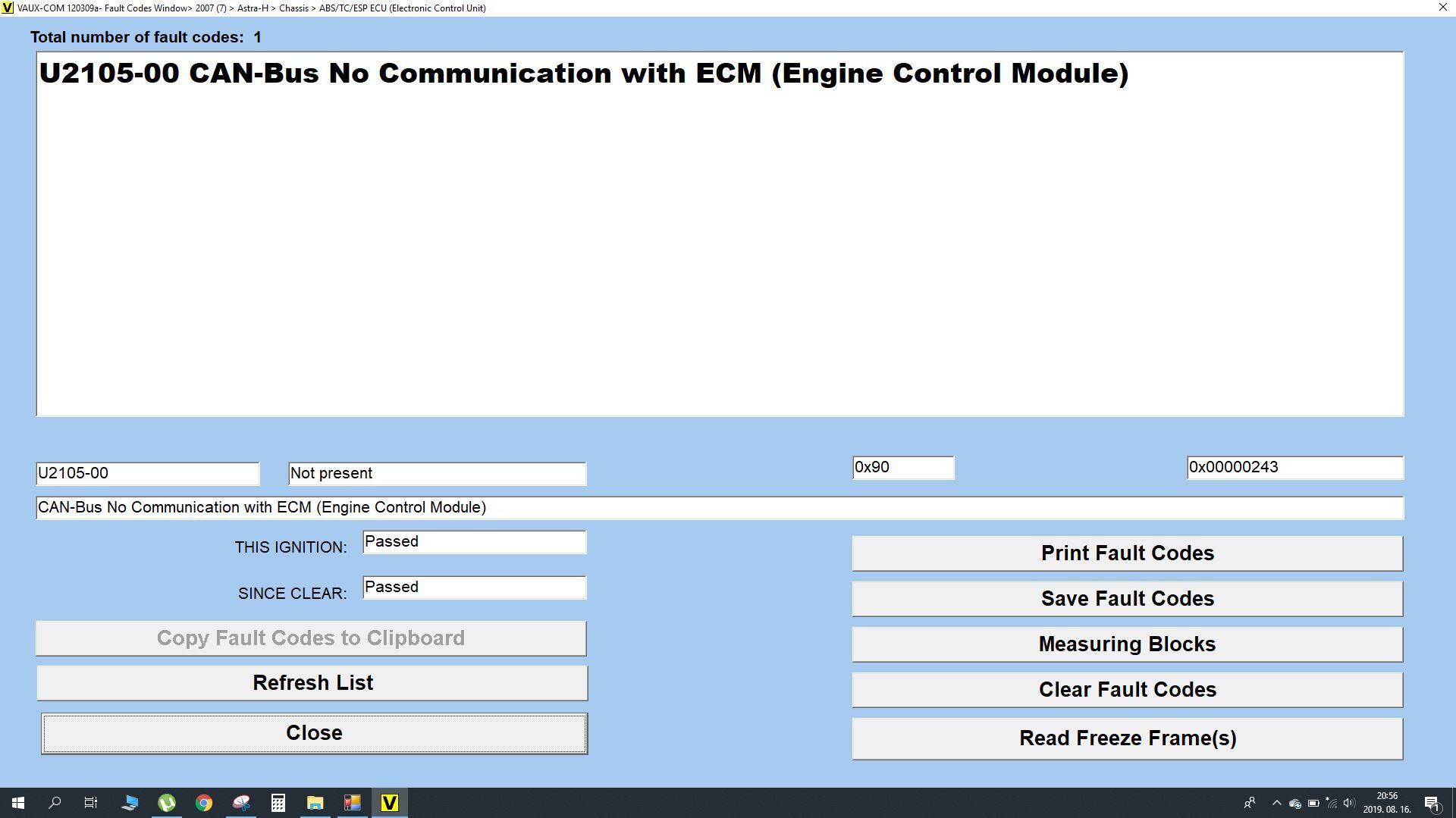Clear the fault codes
This screenshot has width=1456, height=818.
(1128, 690)
